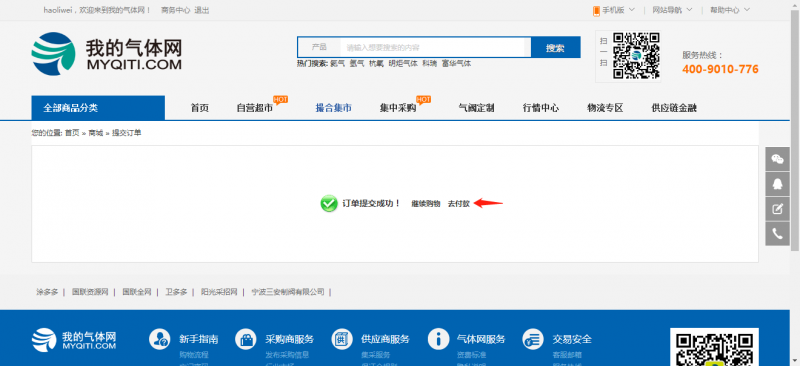Viewport: 800px width, 366px height.
Task: Open the 全部商品分类 category menu
Action: pos(98,108)
